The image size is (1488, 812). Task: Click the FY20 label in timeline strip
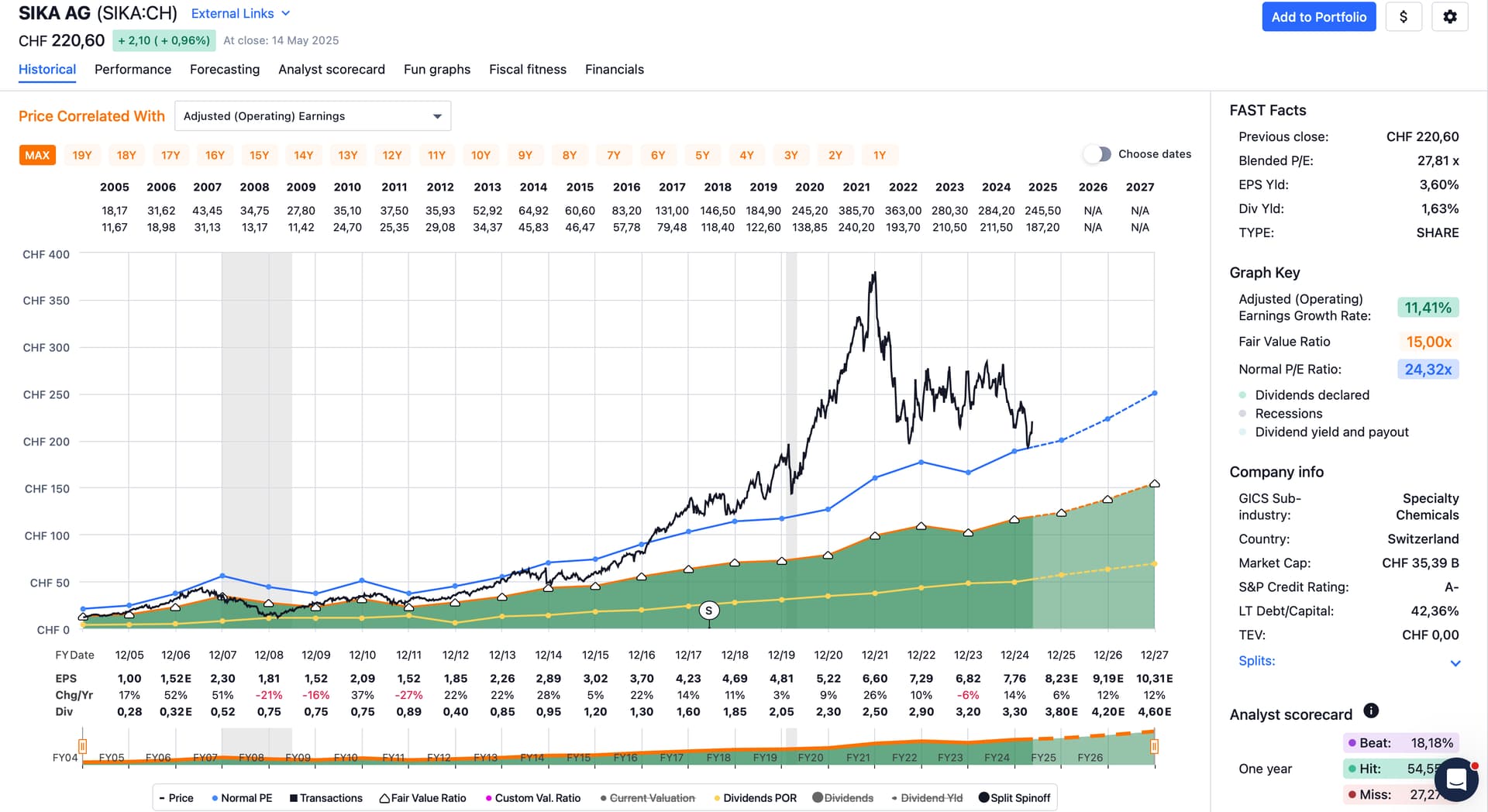pyautogui.click(x=810, y=758)
